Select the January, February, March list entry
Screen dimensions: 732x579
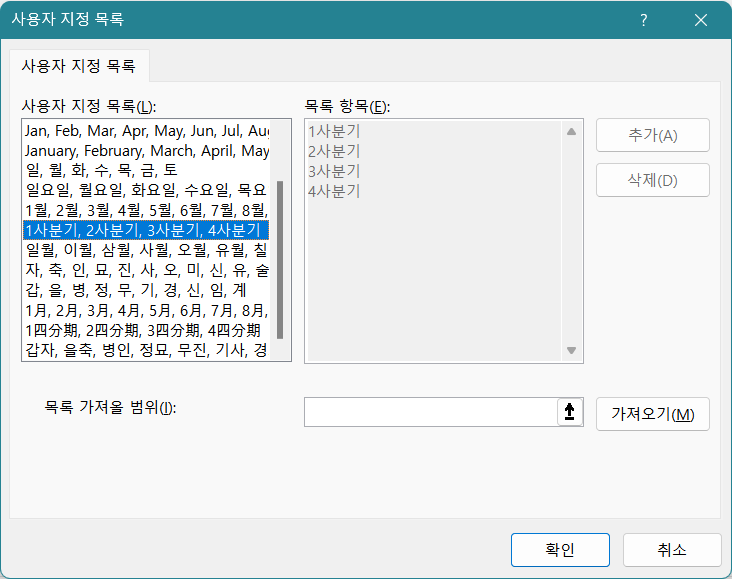(146, 151)
